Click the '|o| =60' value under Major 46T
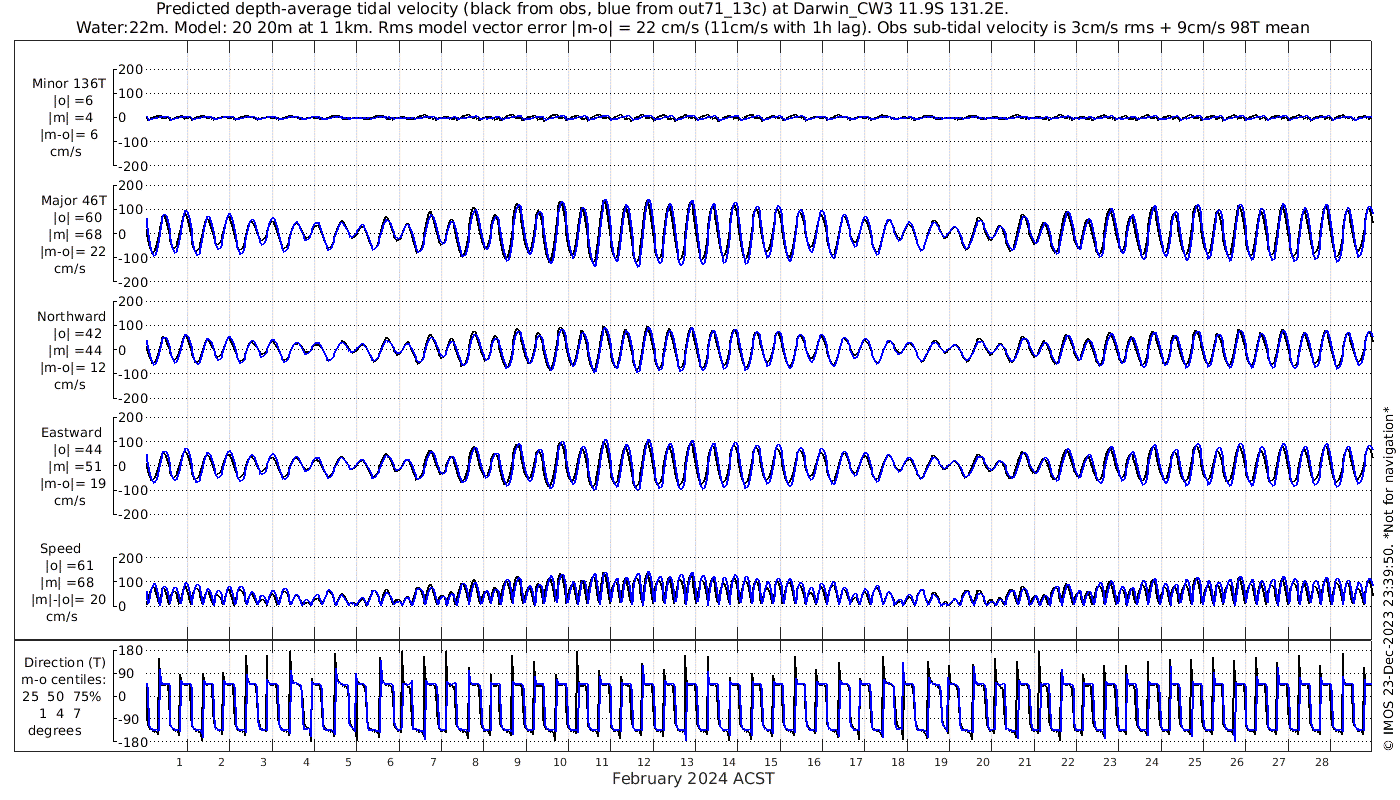The image size is (1400, 800). tap(78, 217)
